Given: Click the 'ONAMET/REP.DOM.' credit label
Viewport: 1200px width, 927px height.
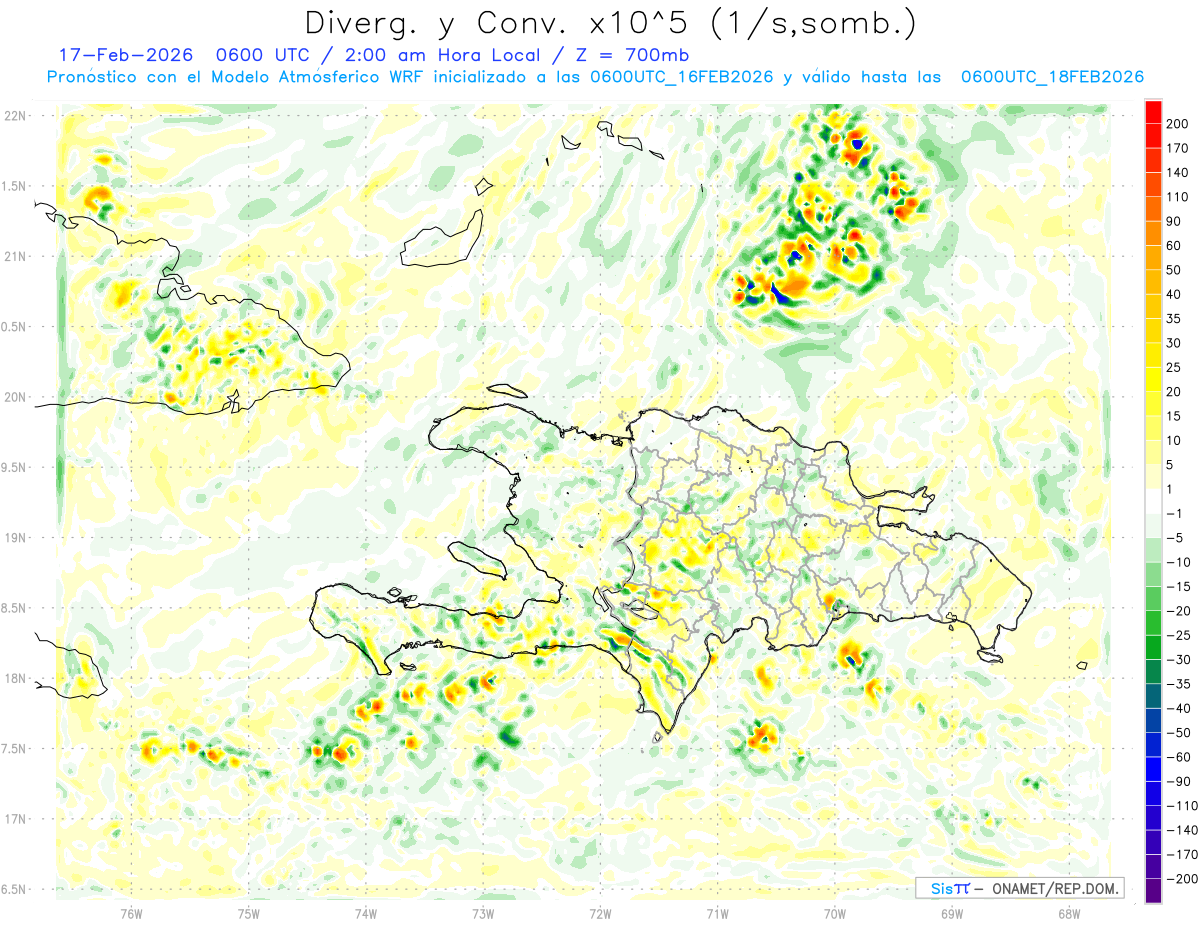Looking at the screenshot, I should 1056,888.
